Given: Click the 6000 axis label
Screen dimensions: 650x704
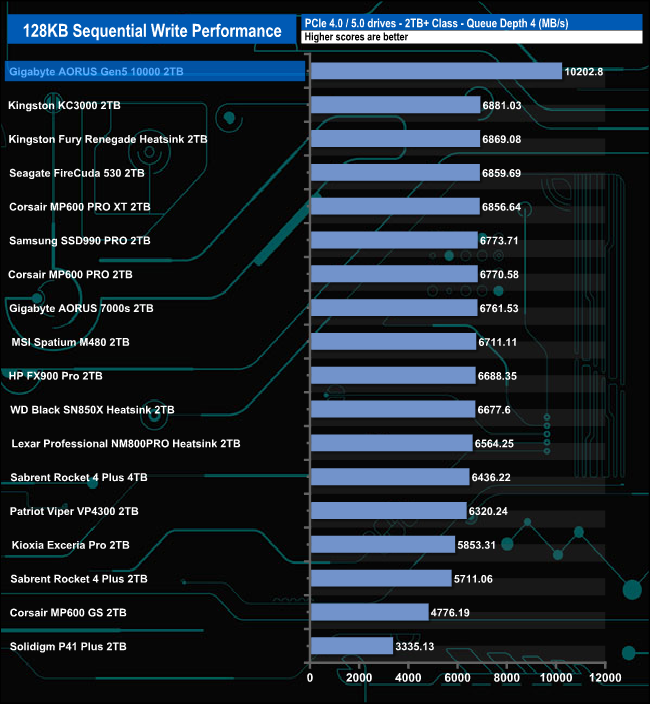Looking at the screenshot, I should coord(457,678).
